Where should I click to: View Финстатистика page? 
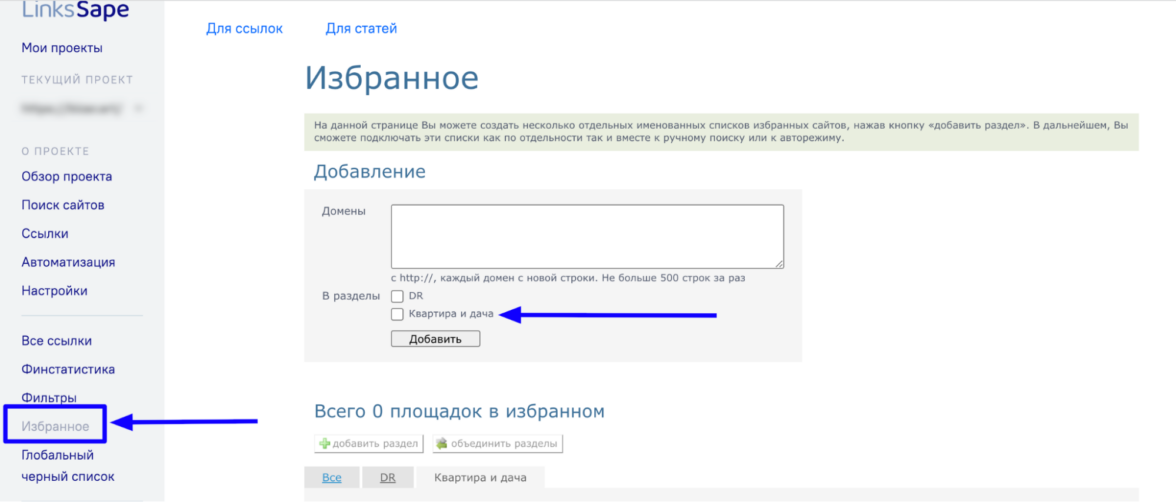pos(68,369)
